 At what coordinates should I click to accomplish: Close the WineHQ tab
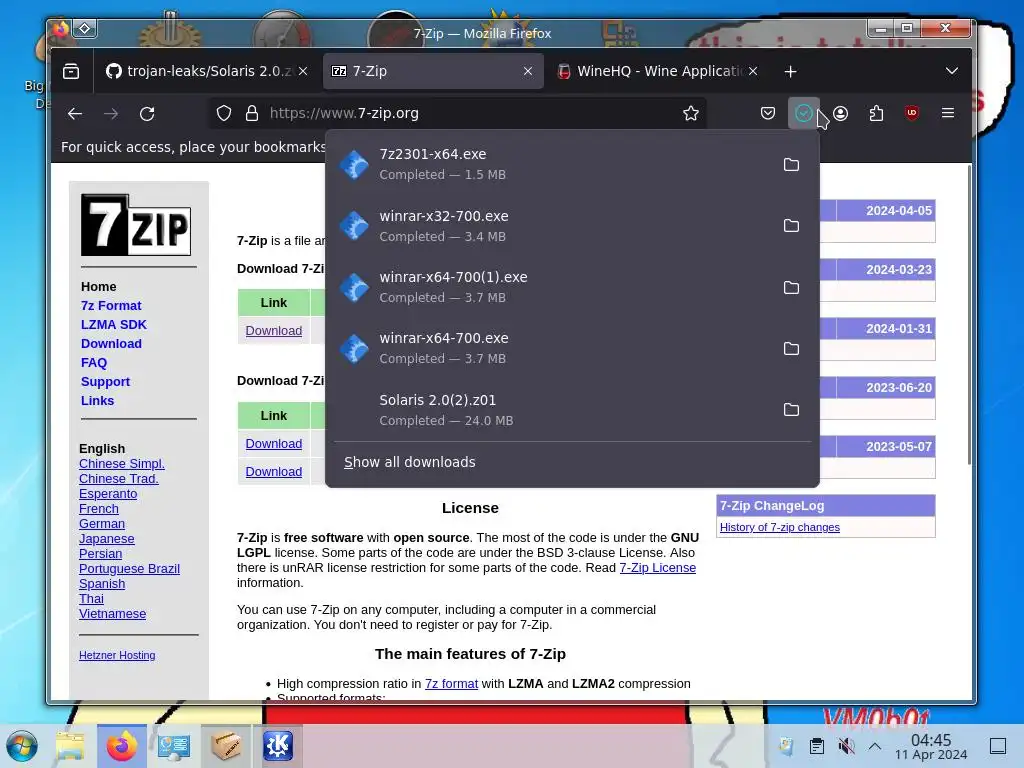pos(753,71)
